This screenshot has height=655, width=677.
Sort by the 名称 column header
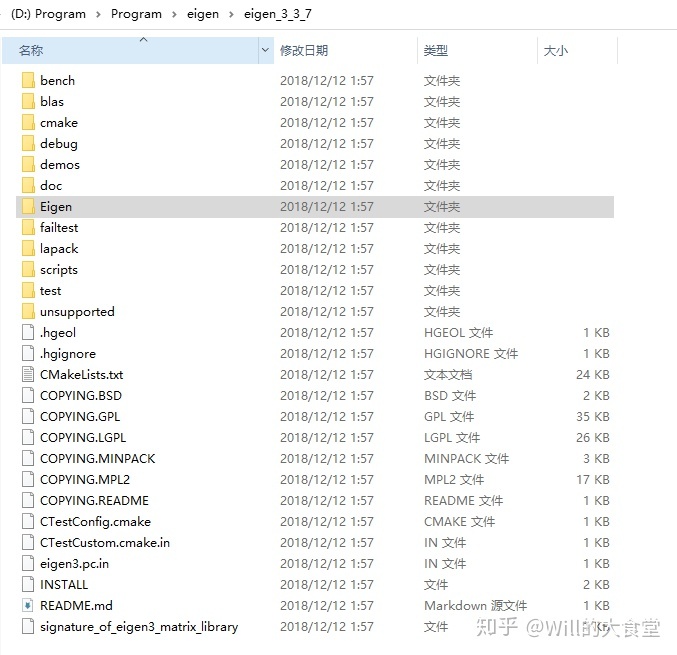(130, 50)
